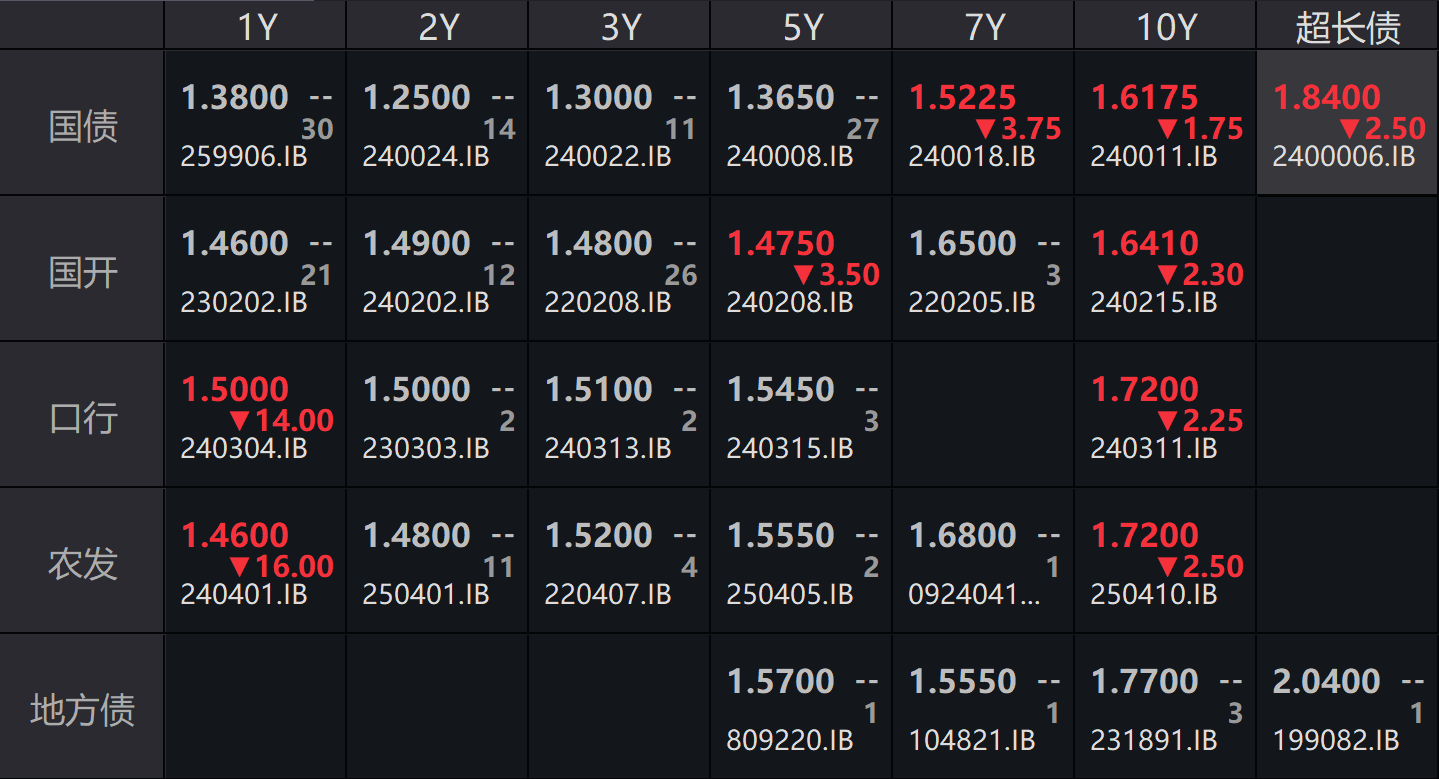
Task: Open bond code 809220.IB
Action: pos(790,741)
